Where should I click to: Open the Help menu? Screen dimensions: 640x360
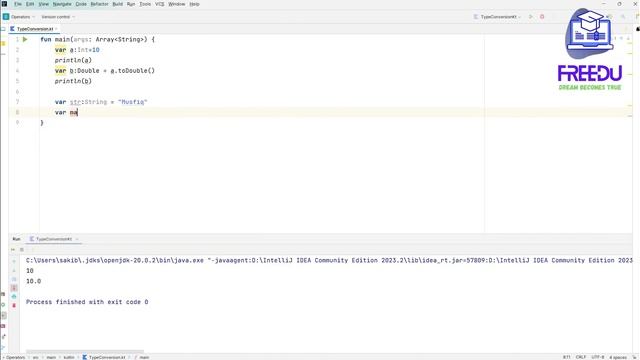(x=194, y=4)
